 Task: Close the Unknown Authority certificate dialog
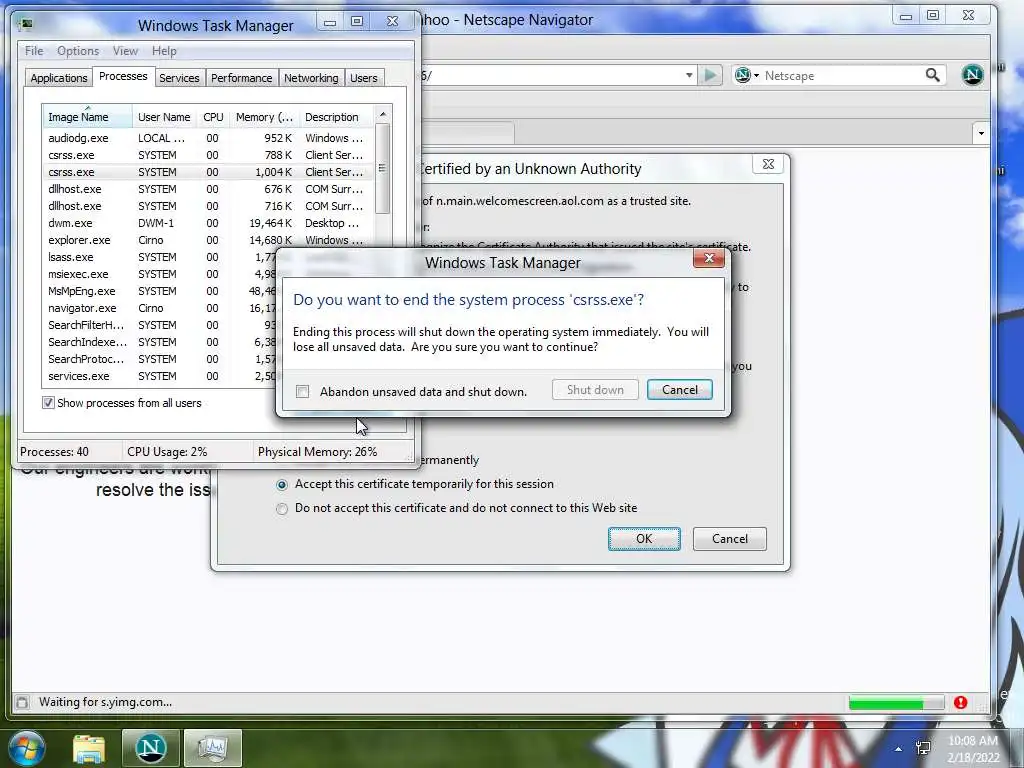(x=768, y=164)
